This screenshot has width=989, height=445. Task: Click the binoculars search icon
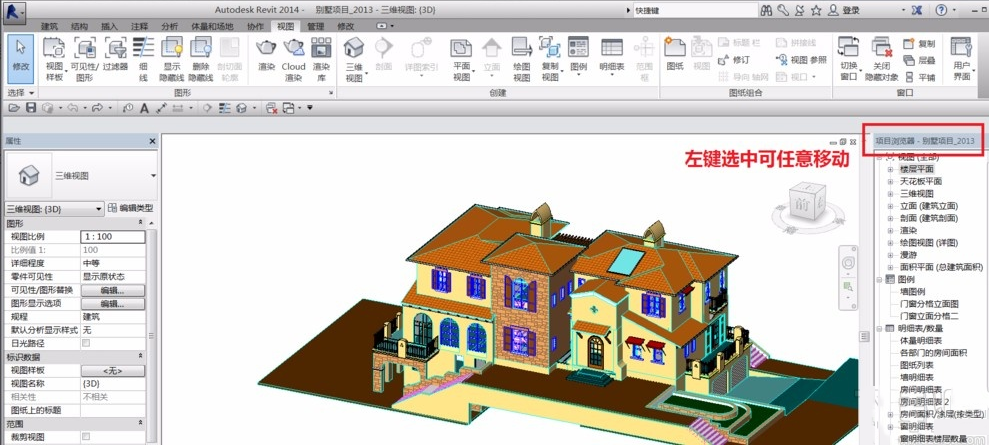click(x=766, y=10)
